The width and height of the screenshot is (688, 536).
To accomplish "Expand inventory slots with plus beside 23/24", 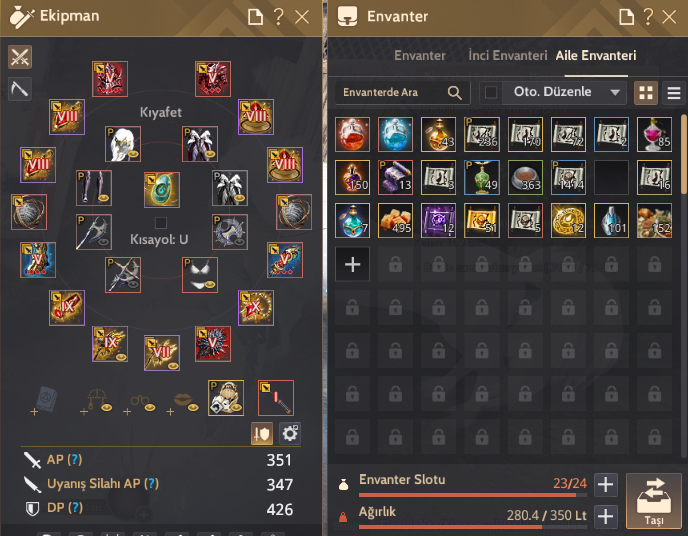I will [606, 485].
